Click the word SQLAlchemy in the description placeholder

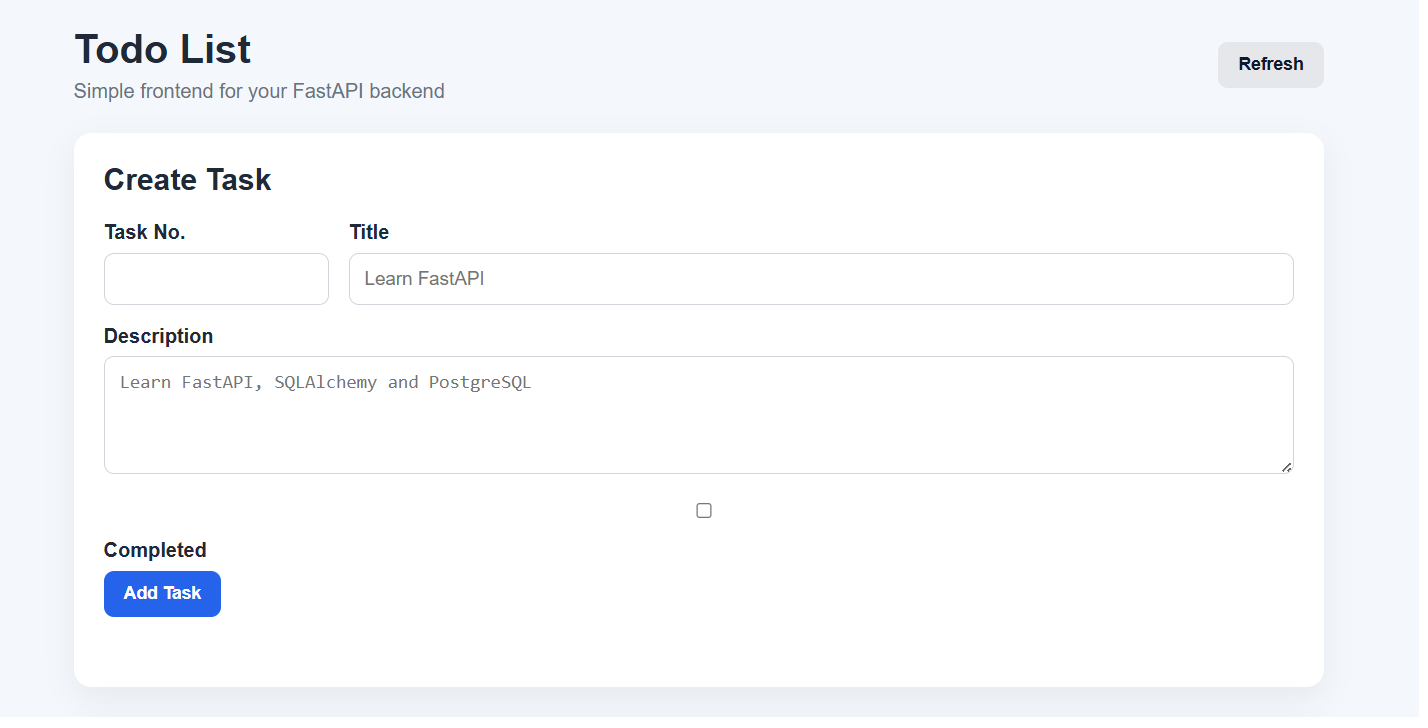tap(326, 382)
